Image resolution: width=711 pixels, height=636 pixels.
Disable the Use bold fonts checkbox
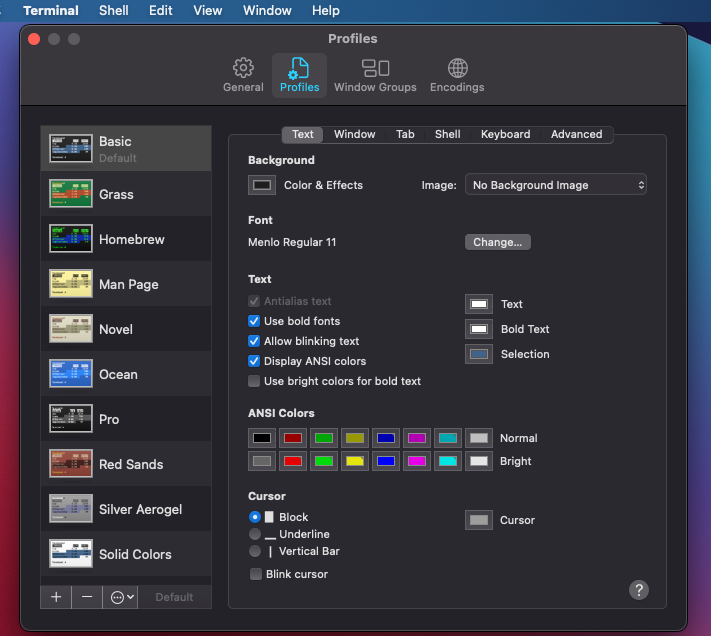pyautogui.click(x=254, y=321)
